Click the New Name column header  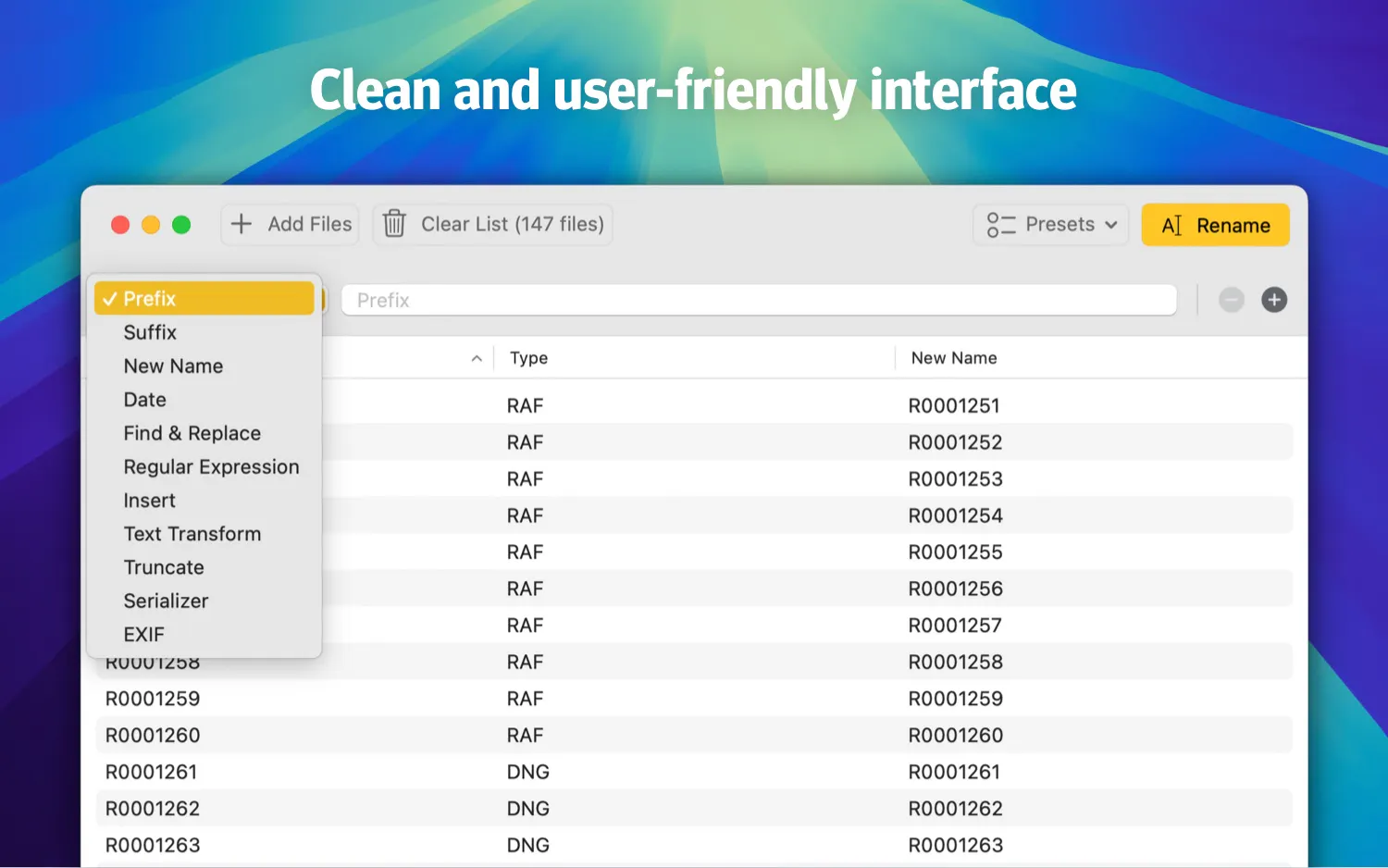point(954,358)
